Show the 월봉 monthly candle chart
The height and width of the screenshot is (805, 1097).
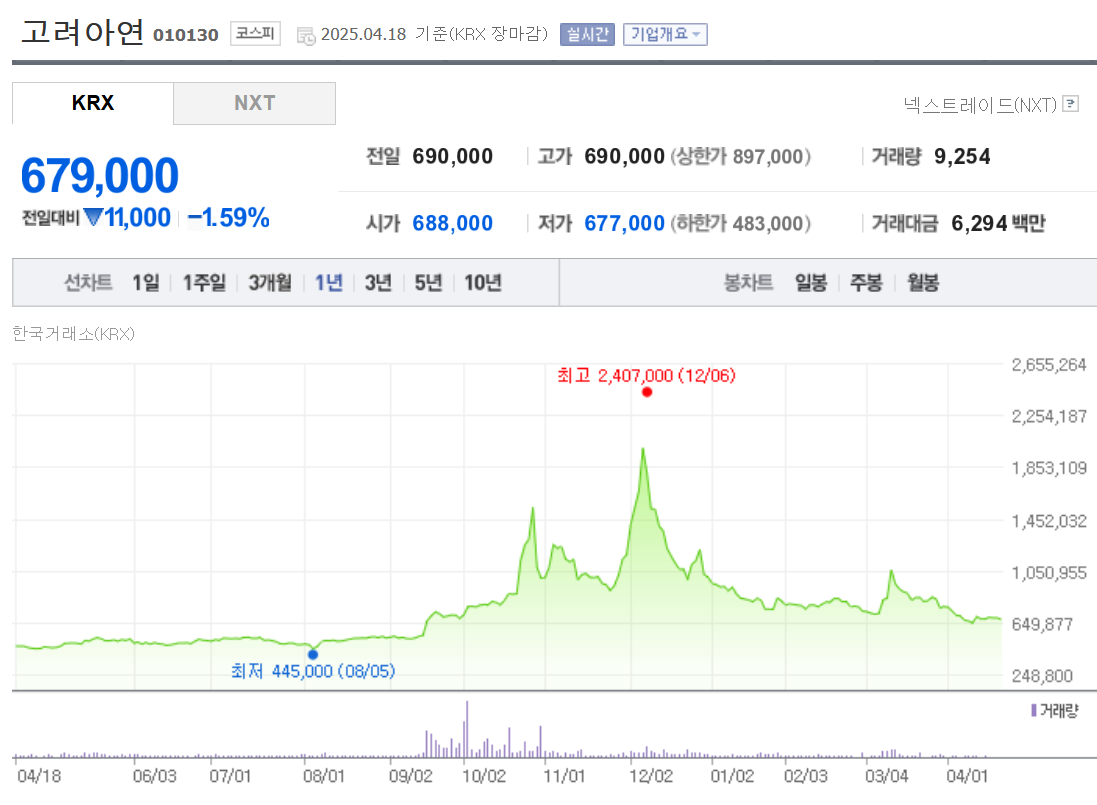(x=923, y=283)
